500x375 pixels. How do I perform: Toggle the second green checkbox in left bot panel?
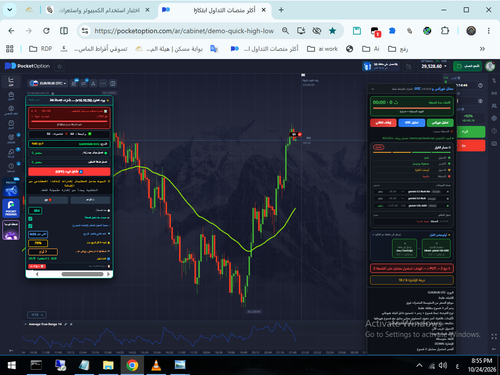tap(30, 226)
